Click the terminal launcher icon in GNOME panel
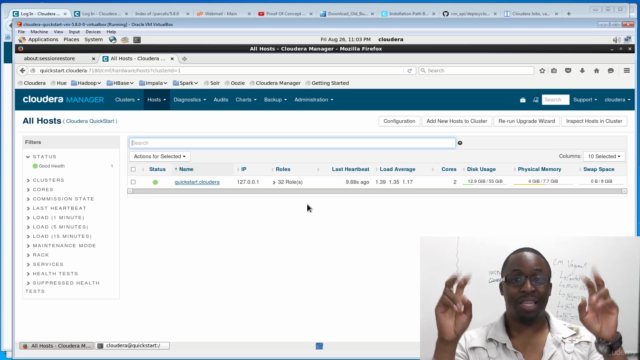Image resolution: width=640 pixels, height=360 pixels. 137,40
